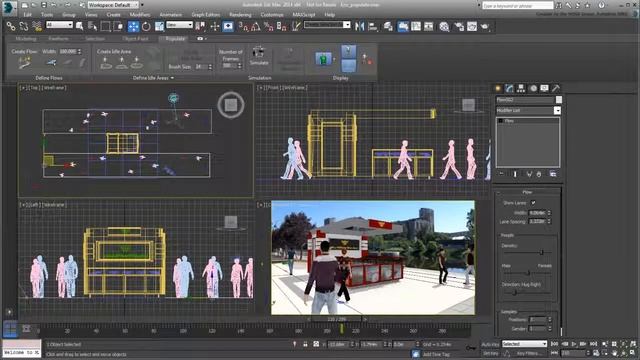
Task: Switch to the Modeling ribbon tab
Action: [x=26, y=39]
